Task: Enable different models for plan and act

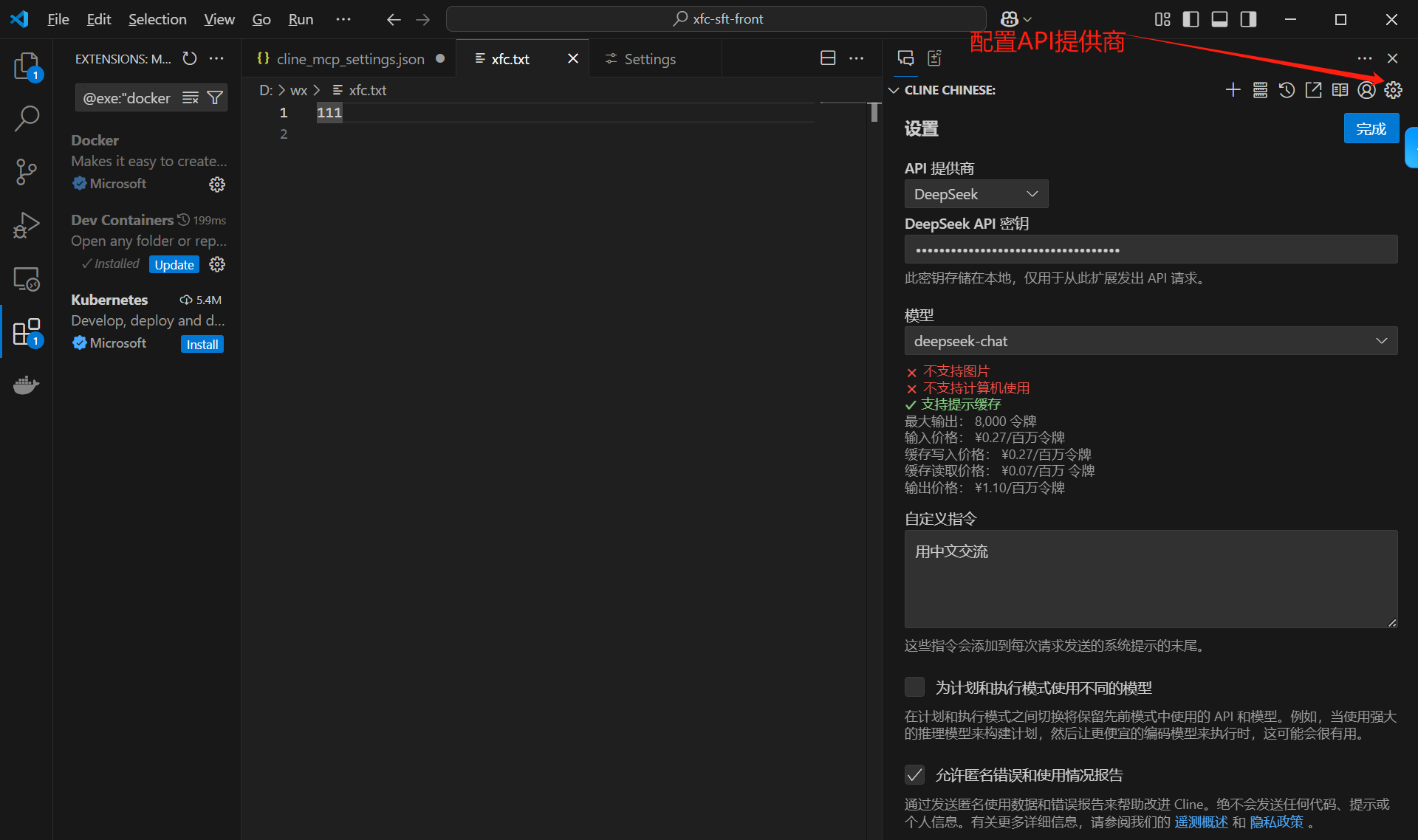Action: [914, 687]
